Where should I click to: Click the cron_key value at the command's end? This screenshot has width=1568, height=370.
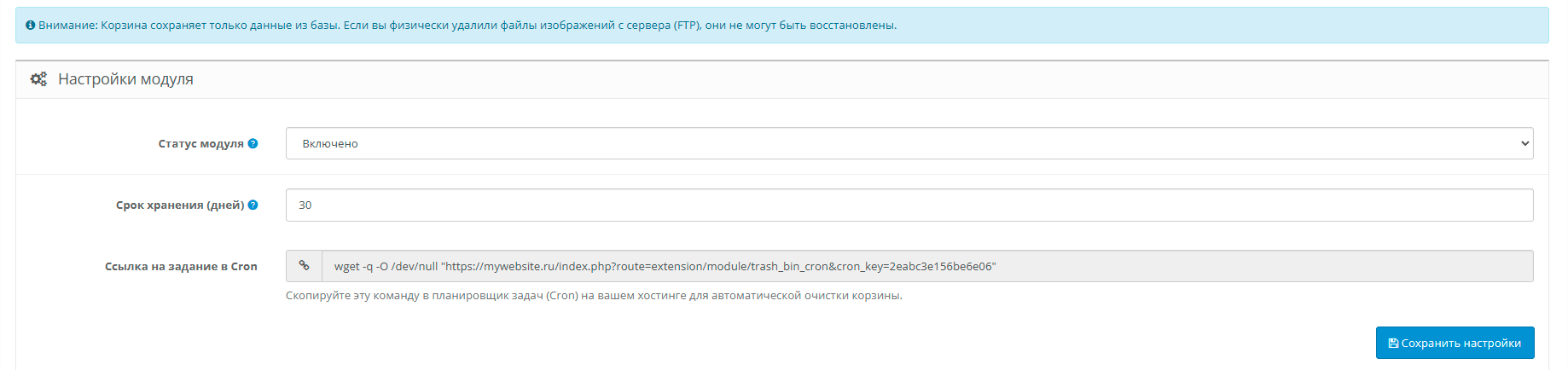941,267
